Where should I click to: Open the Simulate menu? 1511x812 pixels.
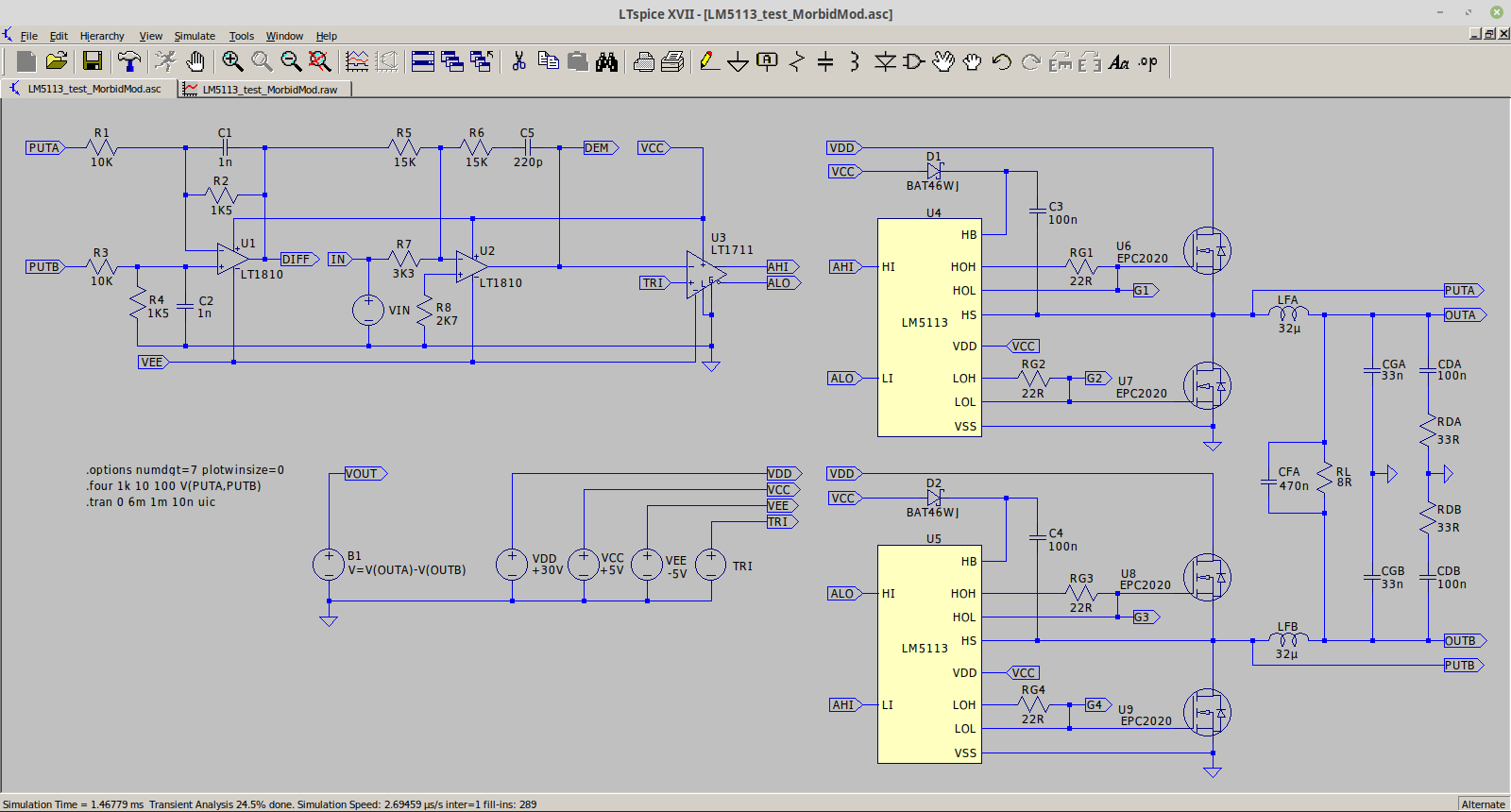[x=195, y=36]
